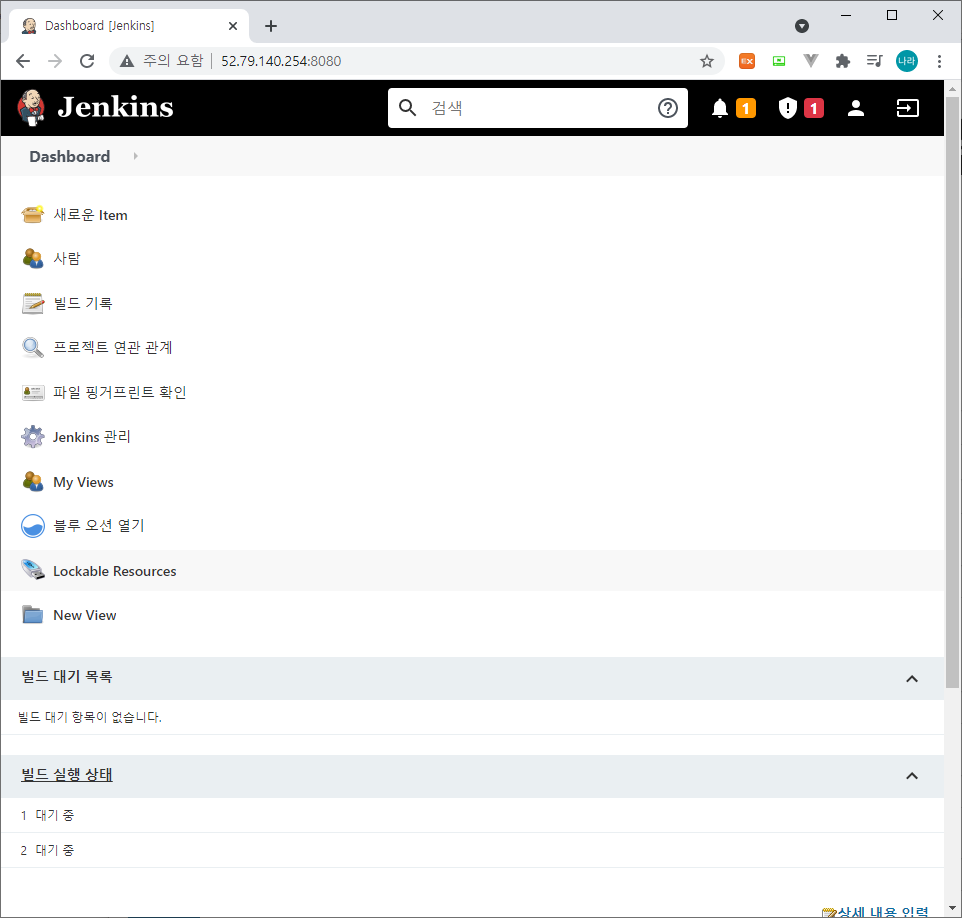Click the 빌드 대기 항목이 없습니다 text
Image resolution: width=962 pixels, height=918 pixels.
(90, 717)
